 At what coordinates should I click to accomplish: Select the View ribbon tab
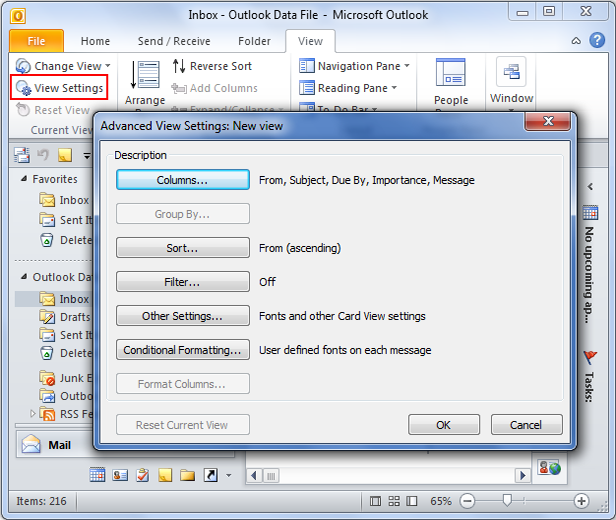[x=310, y=41]
